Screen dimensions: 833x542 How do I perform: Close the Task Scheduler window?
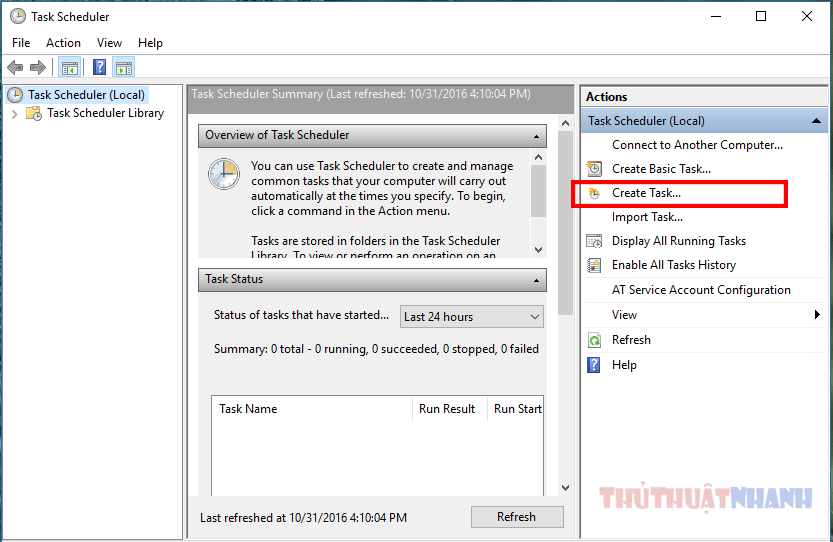coord(806,16)
